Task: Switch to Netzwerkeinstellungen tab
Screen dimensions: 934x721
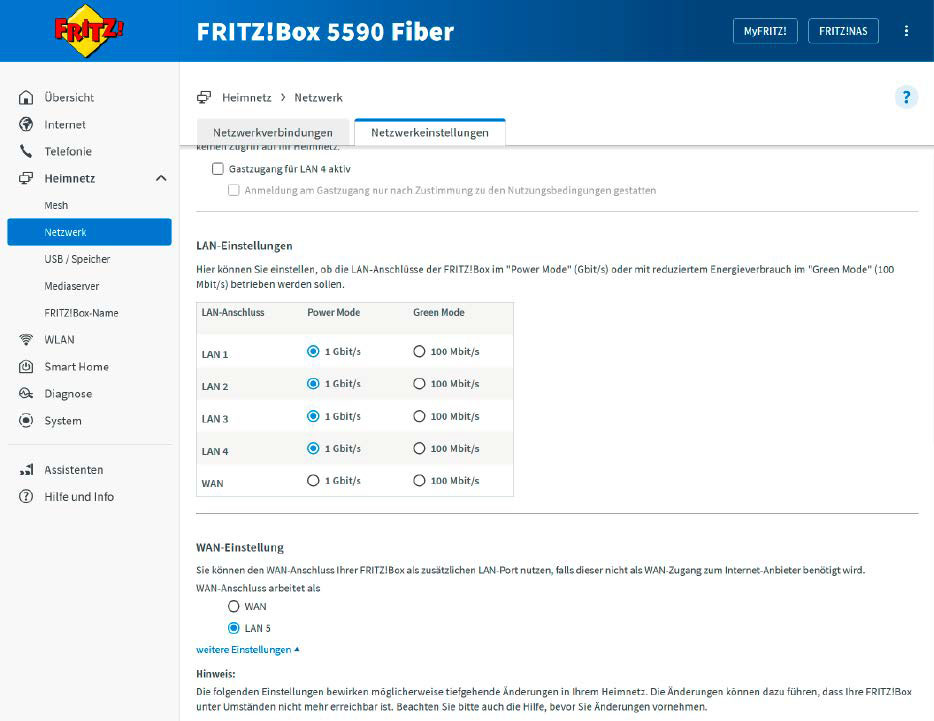Action: click(x=429, y=132)
